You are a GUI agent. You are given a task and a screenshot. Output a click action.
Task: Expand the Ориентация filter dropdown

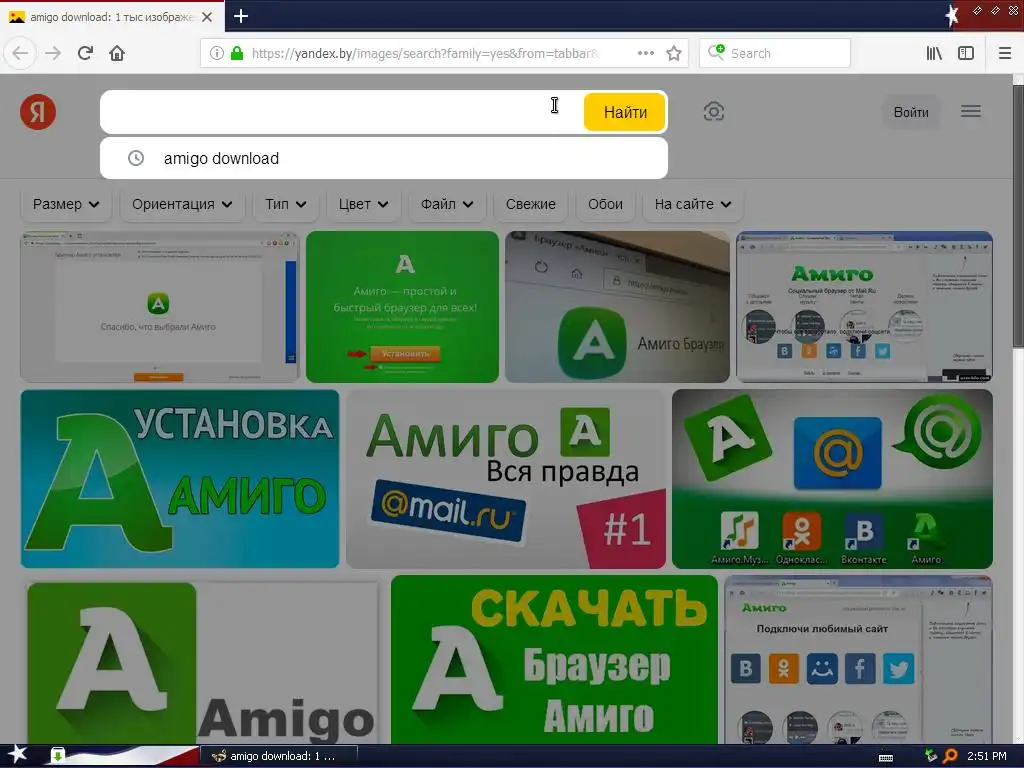182,204
